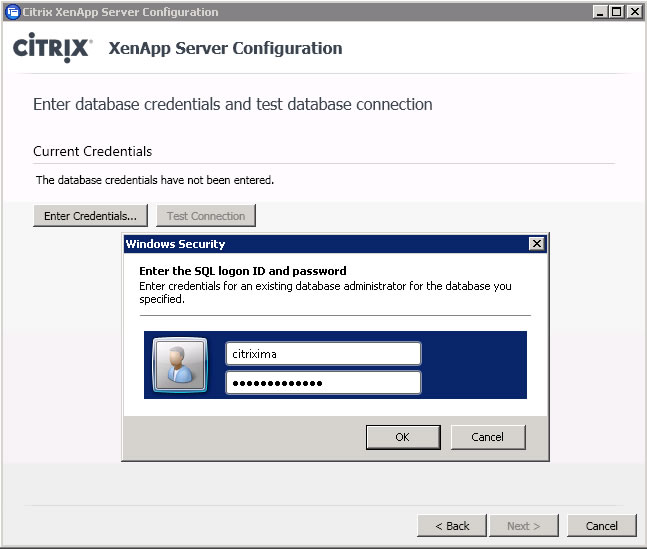Confirm credentials with the OK button
Image resolution: width=647 pixels, height=549 pixels.
point(403,437)
